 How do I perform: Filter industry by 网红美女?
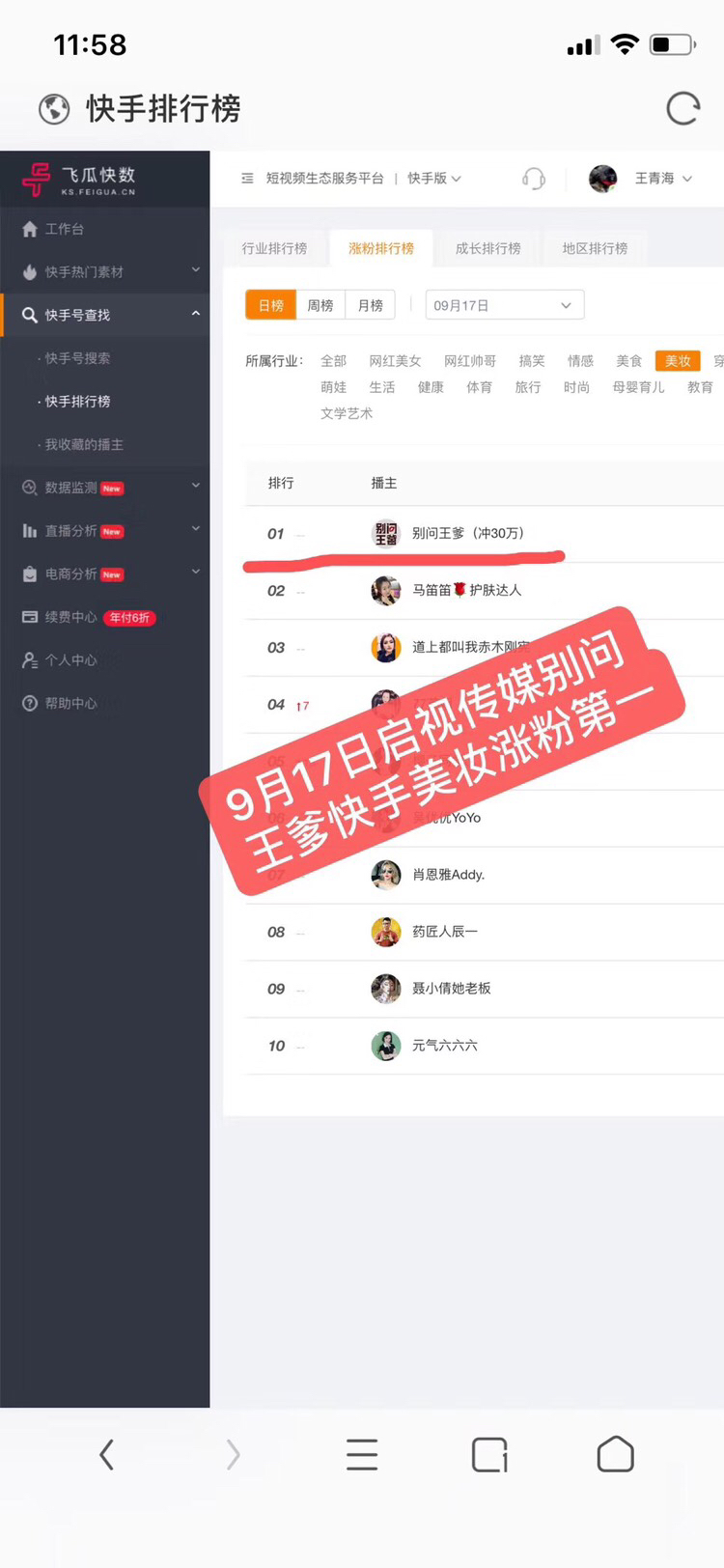pos(395,361)
